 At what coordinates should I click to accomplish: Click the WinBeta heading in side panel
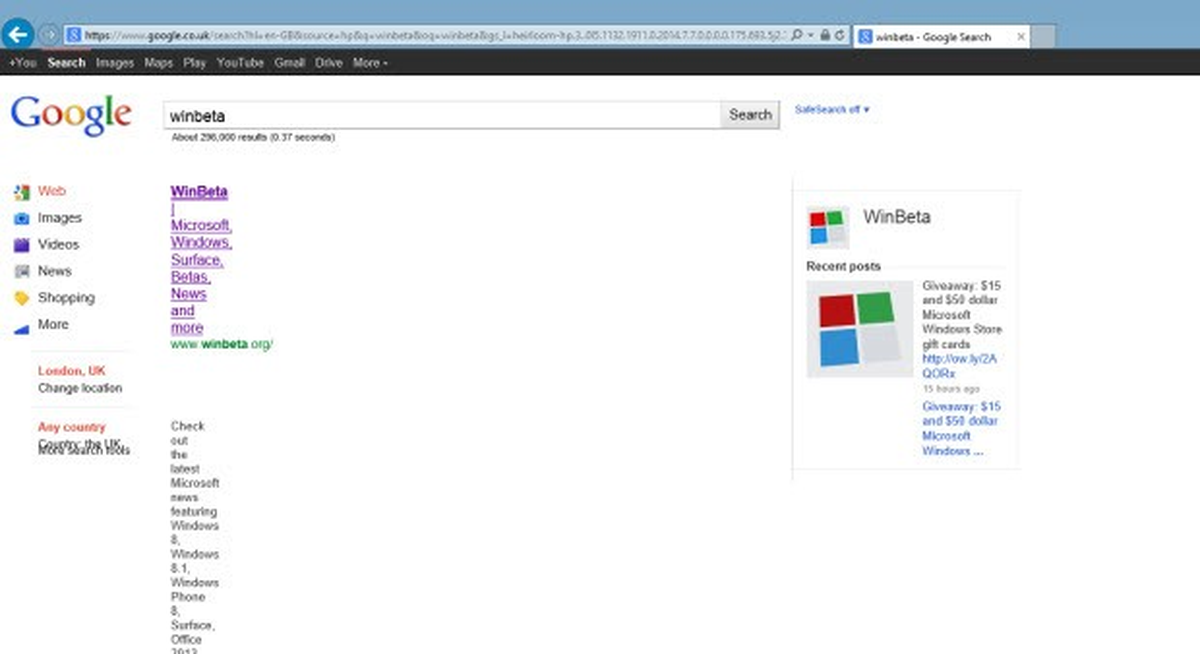point(897,217)
